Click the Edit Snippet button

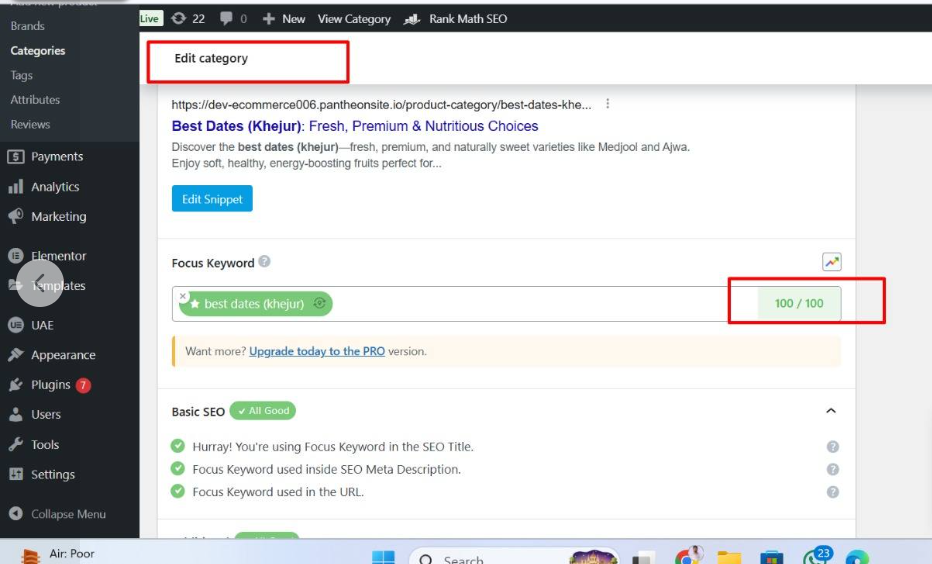(212, 199)
